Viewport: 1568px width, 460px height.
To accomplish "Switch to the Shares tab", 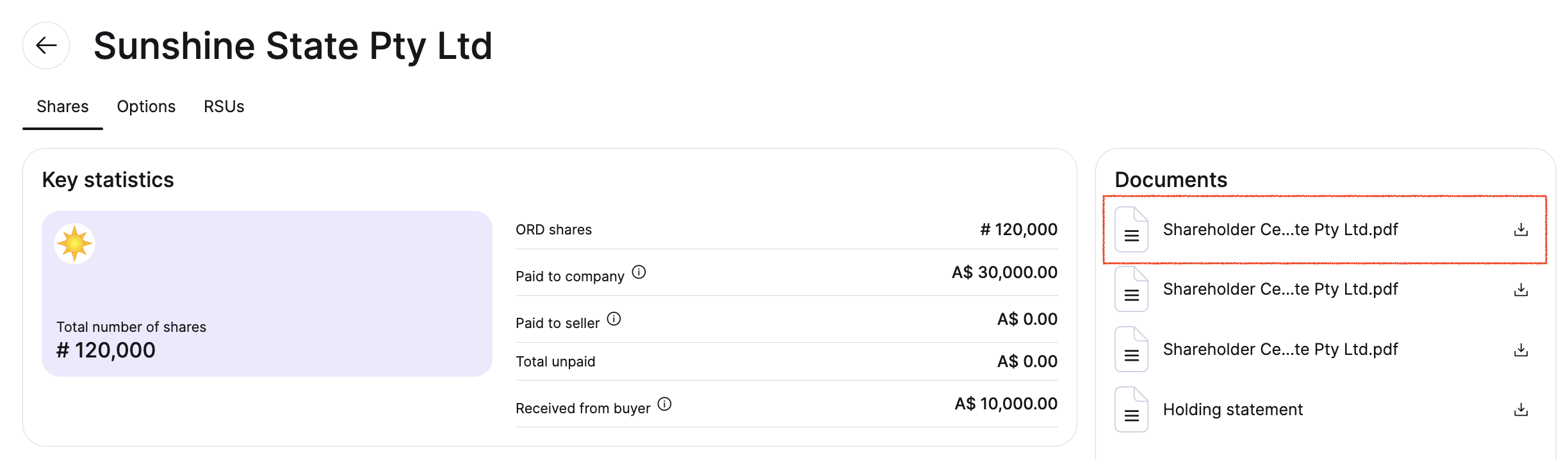I will click(x=63, y=106).
